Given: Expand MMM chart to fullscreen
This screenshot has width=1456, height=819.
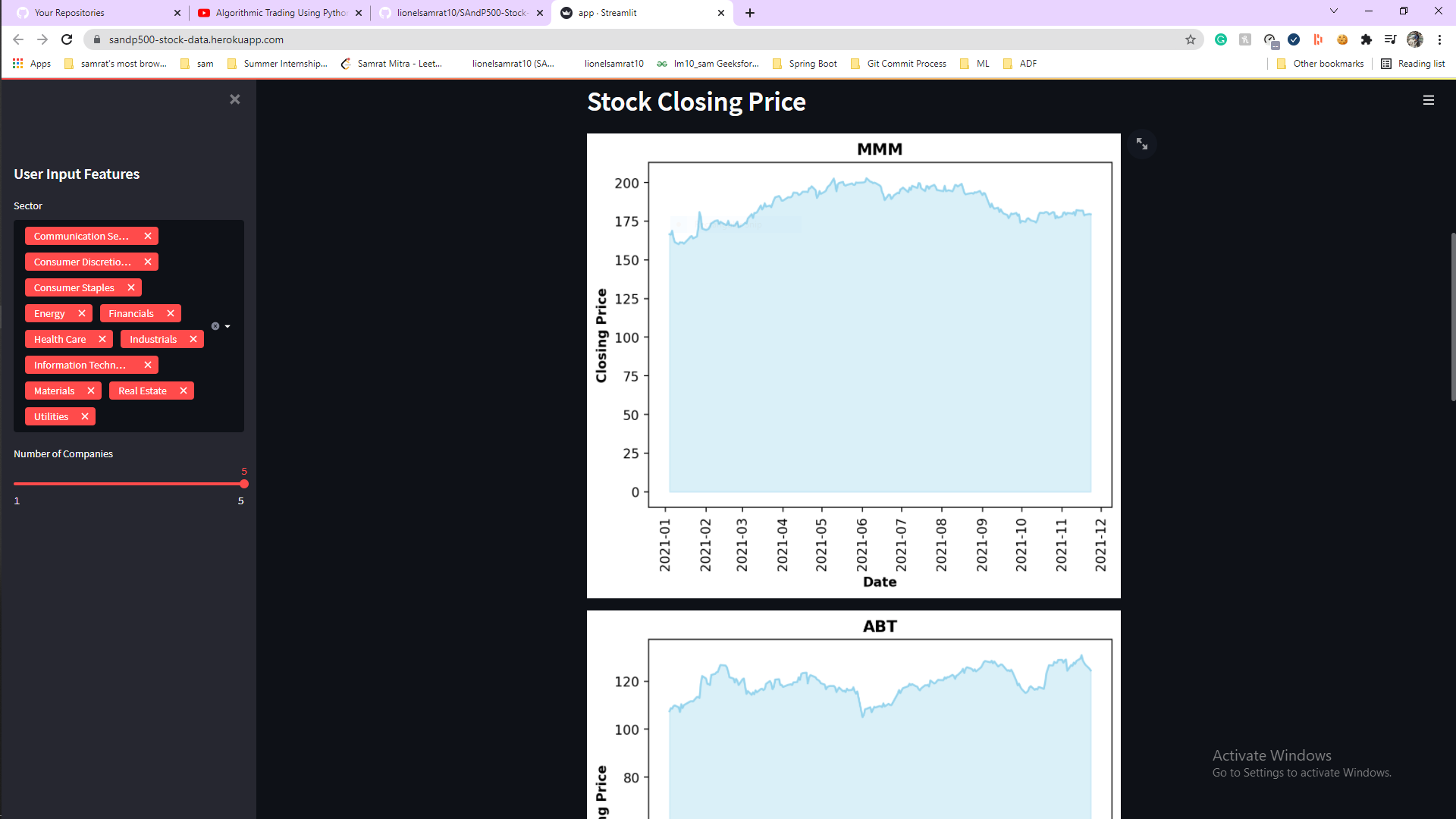Looking at the screenshot, I should click(1142, 143).
